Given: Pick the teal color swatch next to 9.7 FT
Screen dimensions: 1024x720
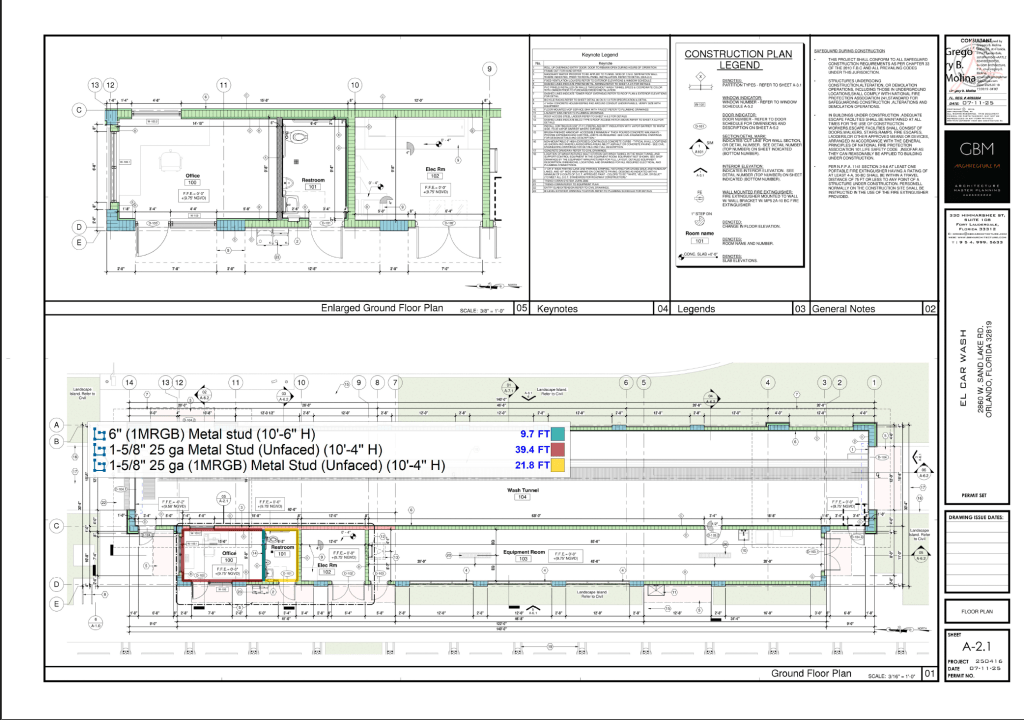Looking at the screenshot, I should [558, 435].
